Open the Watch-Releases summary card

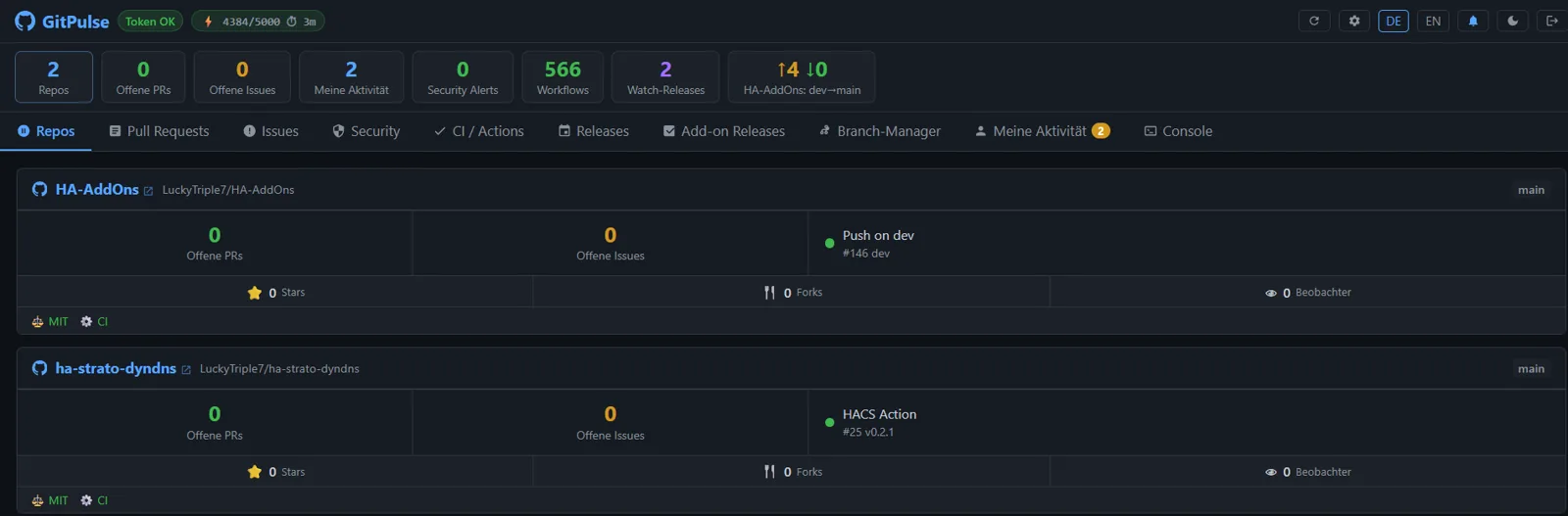665,76
